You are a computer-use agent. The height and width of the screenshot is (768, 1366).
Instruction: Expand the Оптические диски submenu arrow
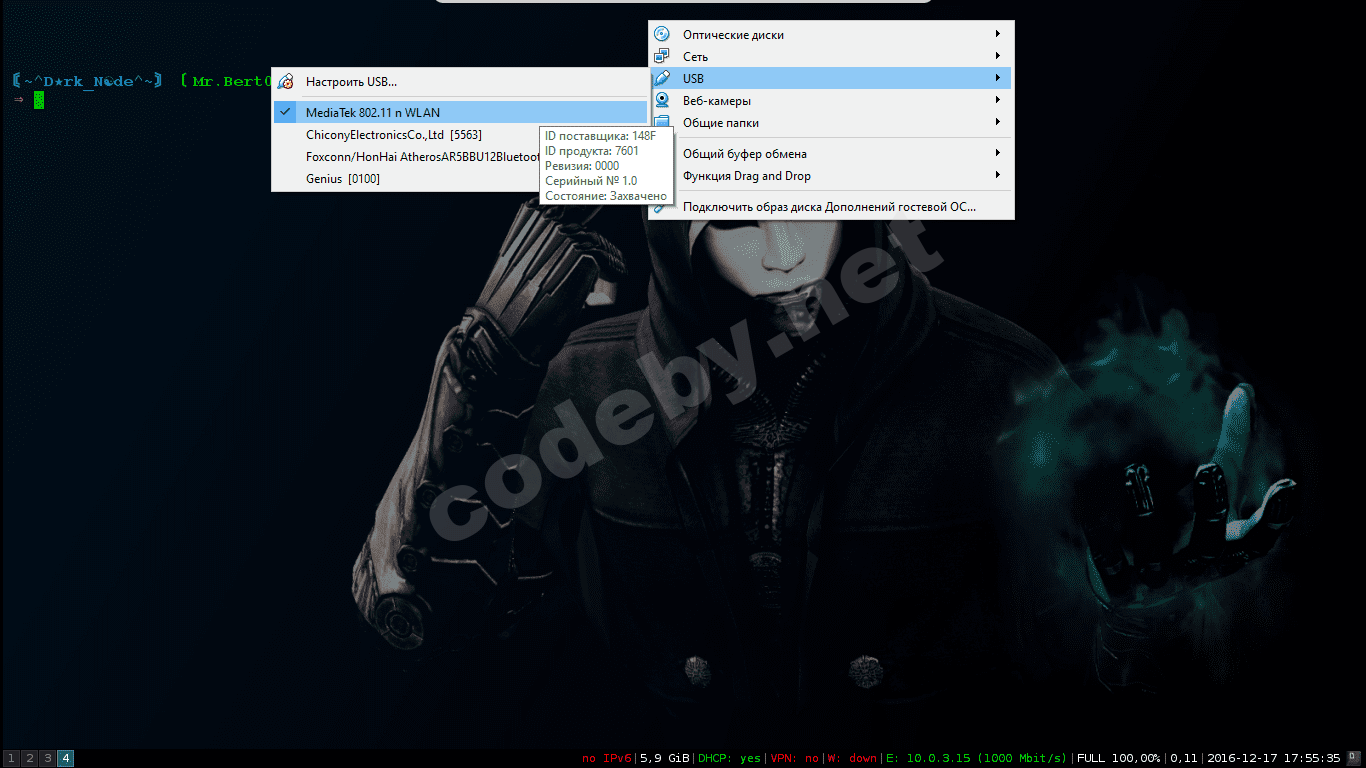(998, 34)
